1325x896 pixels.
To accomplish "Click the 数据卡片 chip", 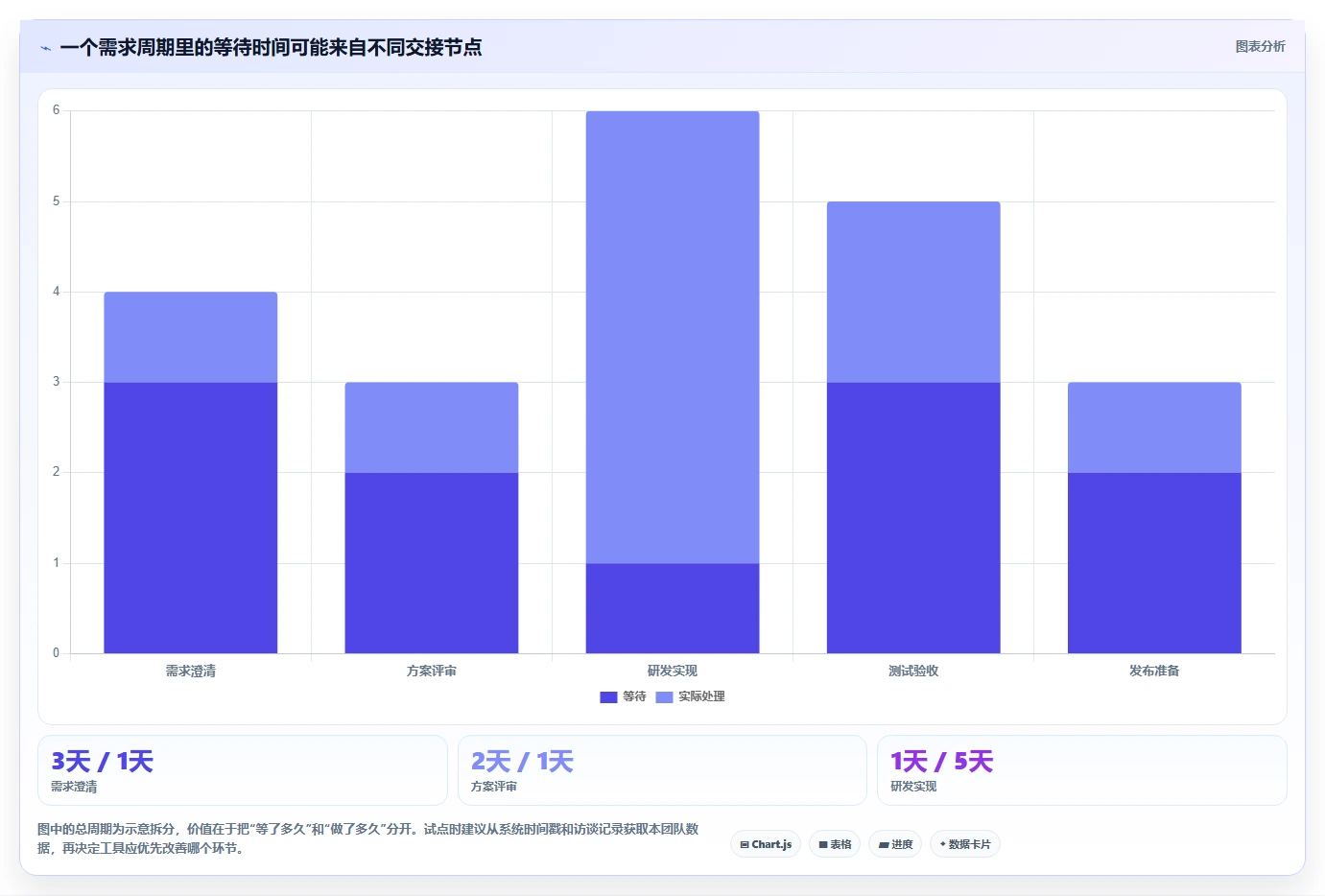I will (x=965, y=844).
